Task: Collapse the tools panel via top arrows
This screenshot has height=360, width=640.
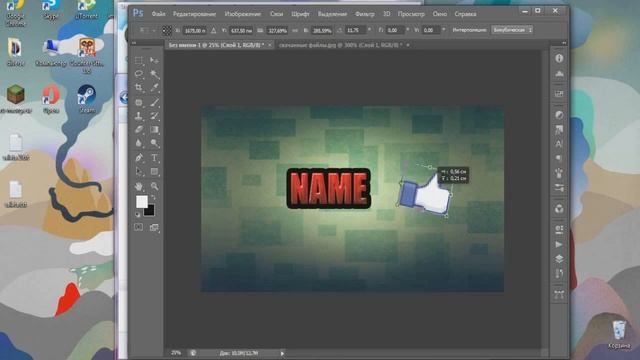Action: click(x=134, y=42)
